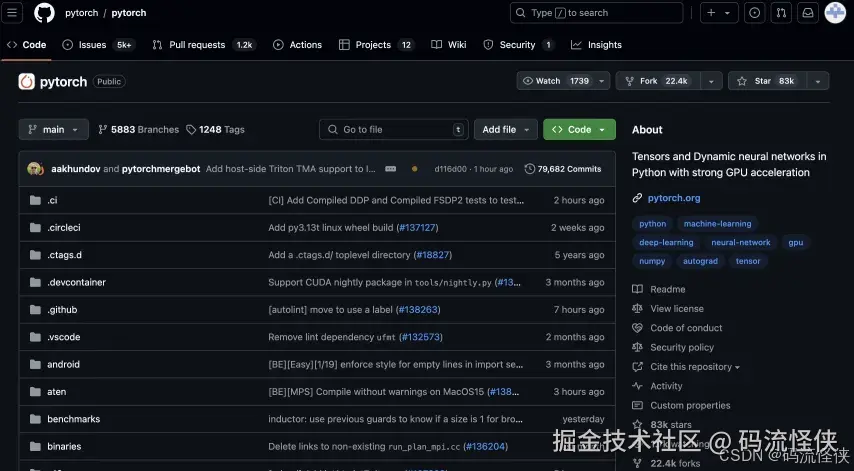The height and width of the screenshot is (471, 854).
Task: Expand the Fork options arrow
Action: [711, 81]
